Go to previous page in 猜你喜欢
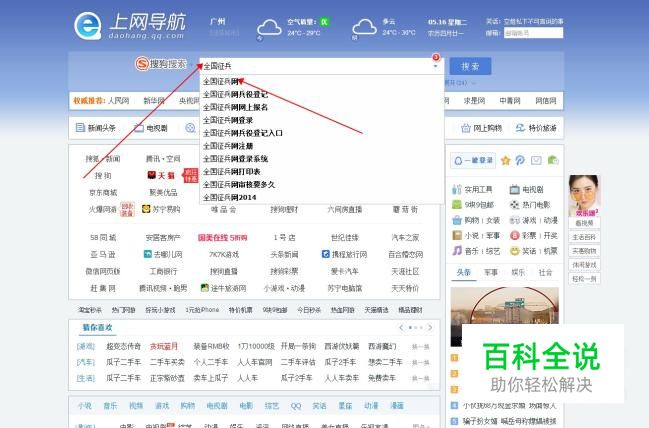This screenshot has height=428, width=649. coord(401,327)
